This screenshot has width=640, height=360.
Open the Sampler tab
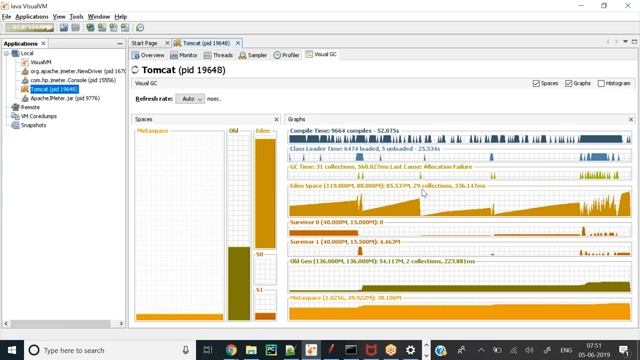[253, 55]
